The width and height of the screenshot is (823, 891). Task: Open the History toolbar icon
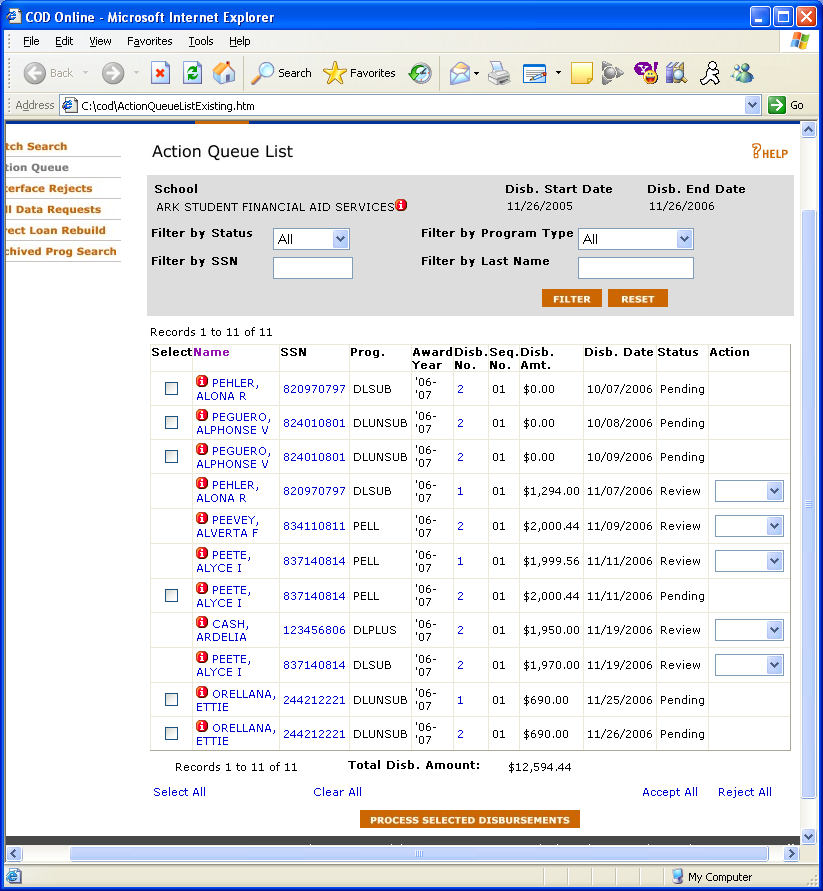(x=420, y=73)
